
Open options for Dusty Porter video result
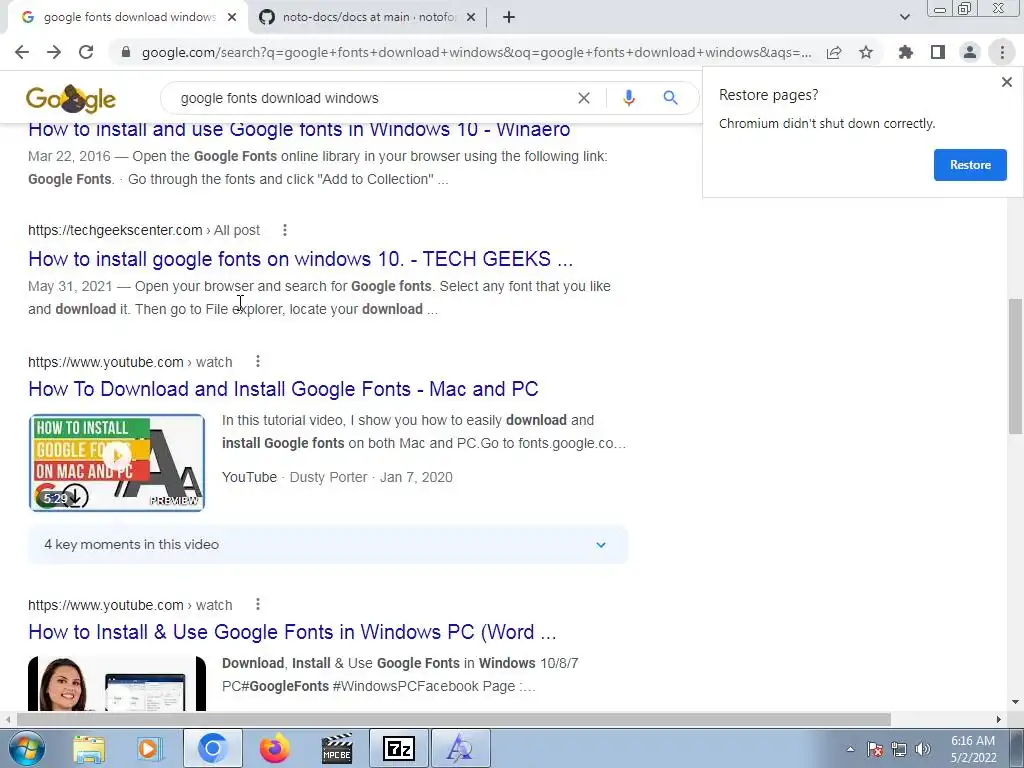coord(258,361)
